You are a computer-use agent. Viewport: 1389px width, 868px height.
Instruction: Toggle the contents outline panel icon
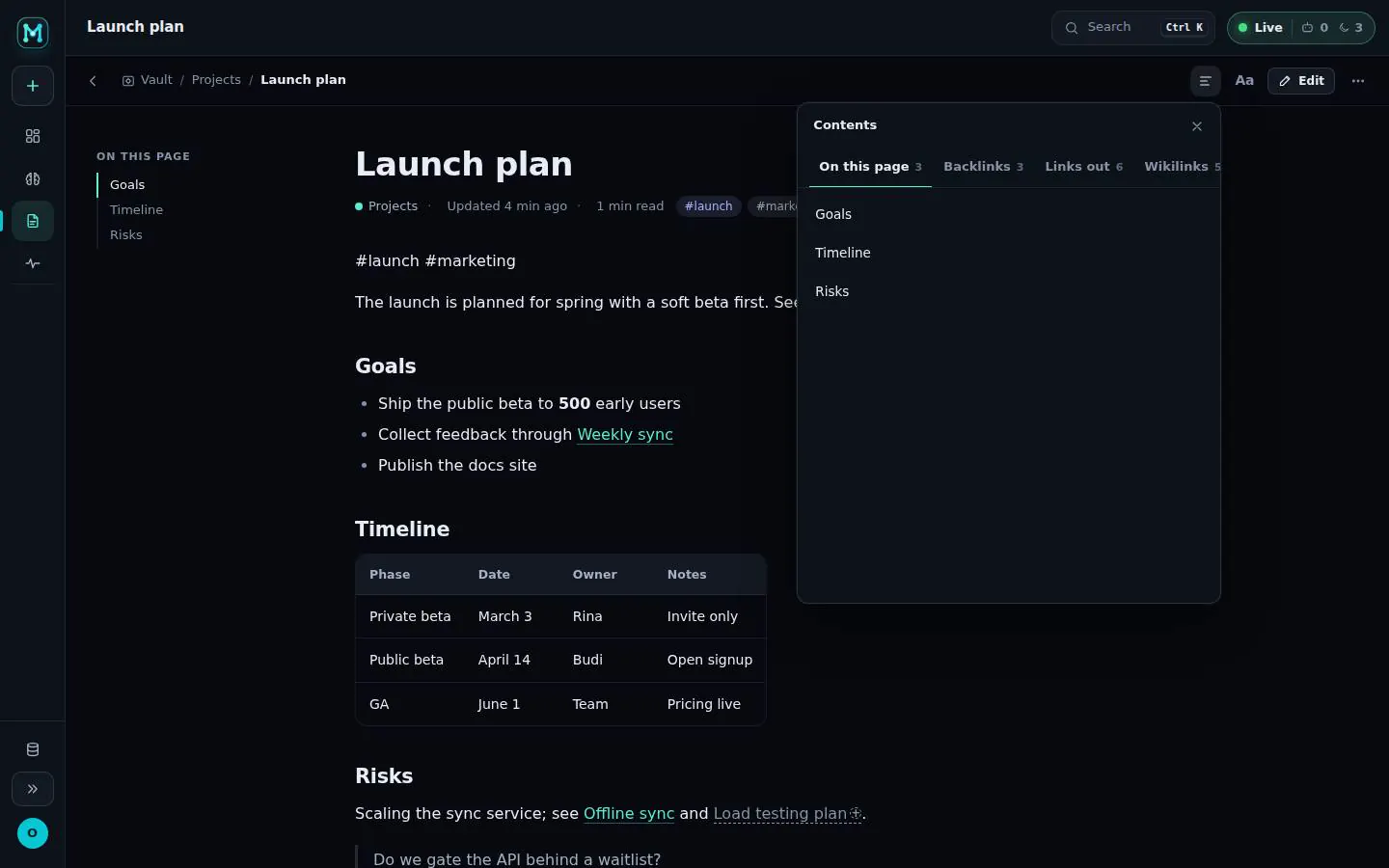click(x=1205, y=81)
